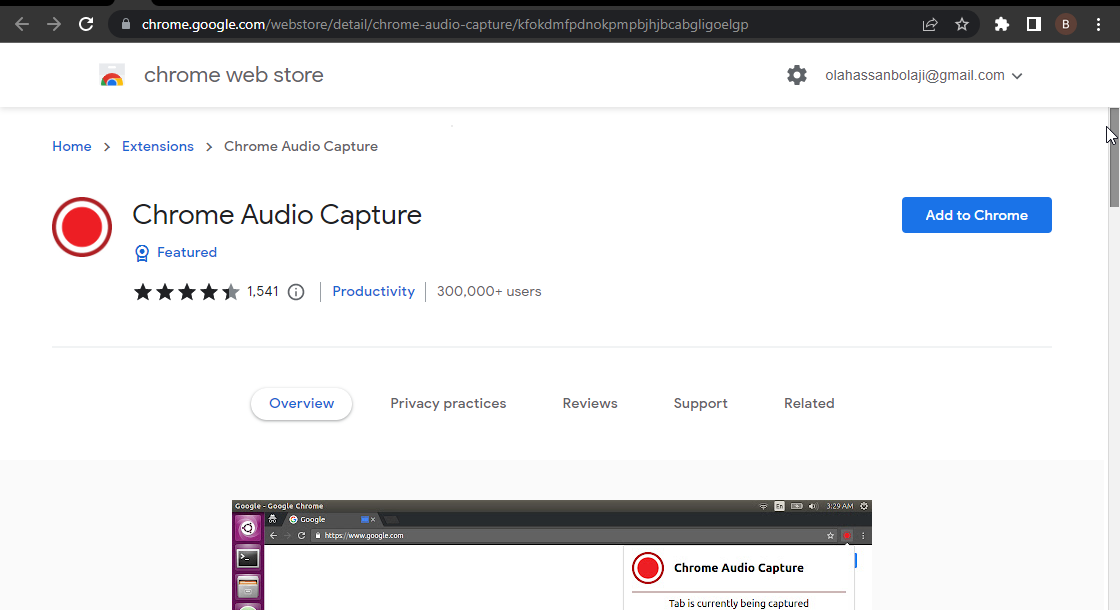Open Chrome's three-dot menu
This screenshot has width=1120, height=610.
point(1099,24)
